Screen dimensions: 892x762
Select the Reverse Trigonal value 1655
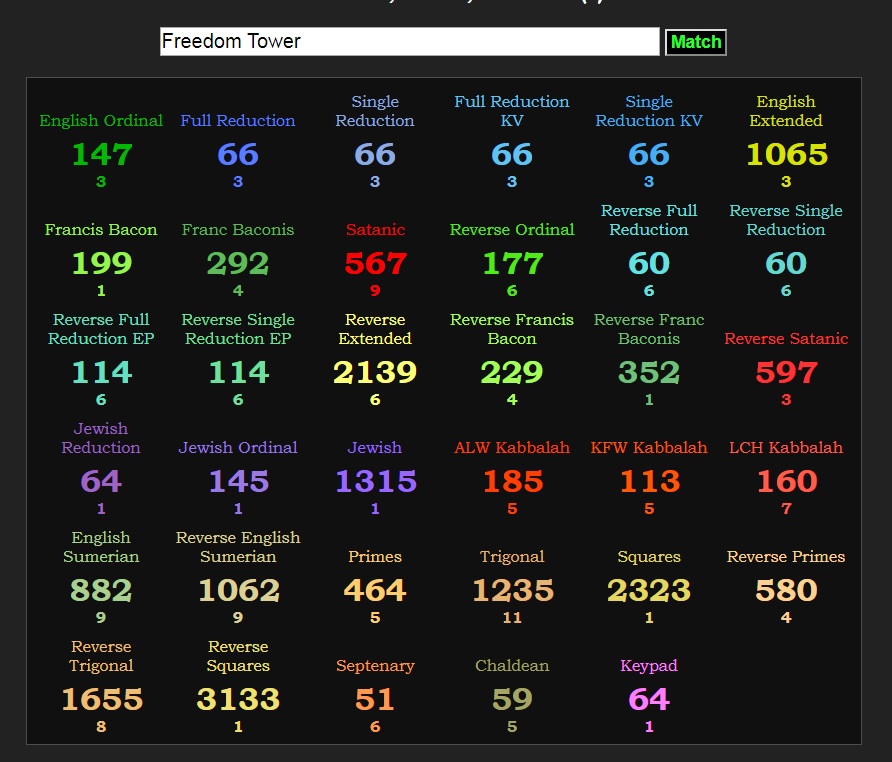click(102, 699)
